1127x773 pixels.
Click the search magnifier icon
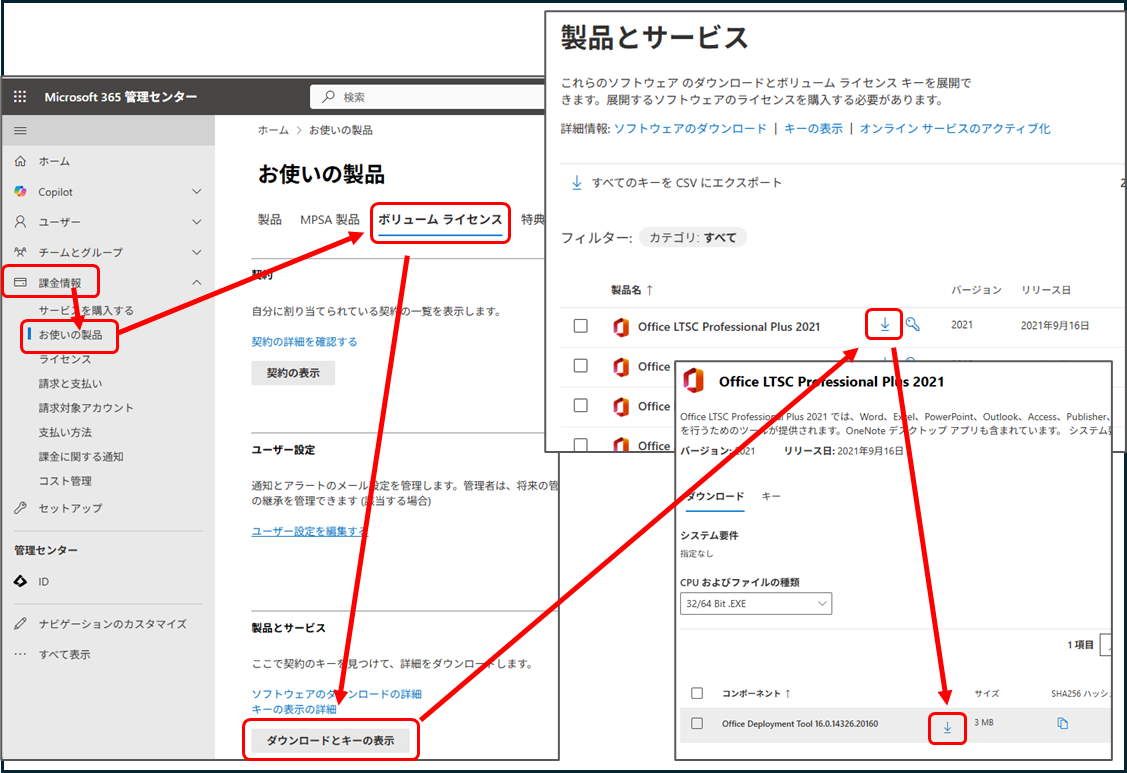tap(328, 96)
